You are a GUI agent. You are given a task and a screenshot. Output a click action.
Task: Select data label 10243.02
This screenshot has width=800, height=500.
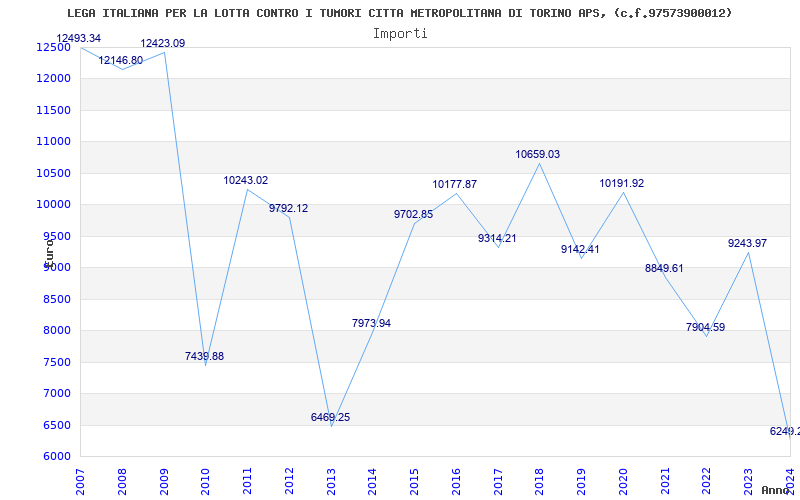click(245, 180)
